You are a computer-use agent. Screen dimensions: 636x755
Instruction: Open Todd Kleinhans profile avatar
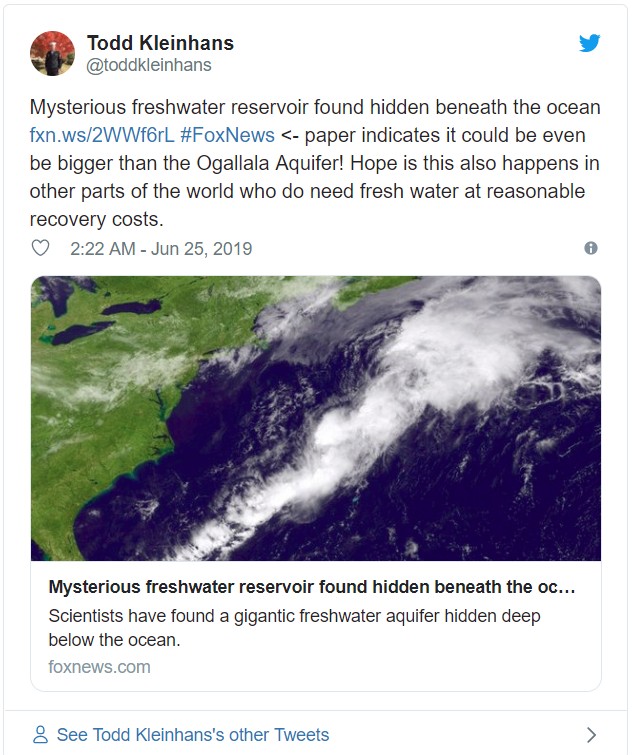click(x=52, y=53)
